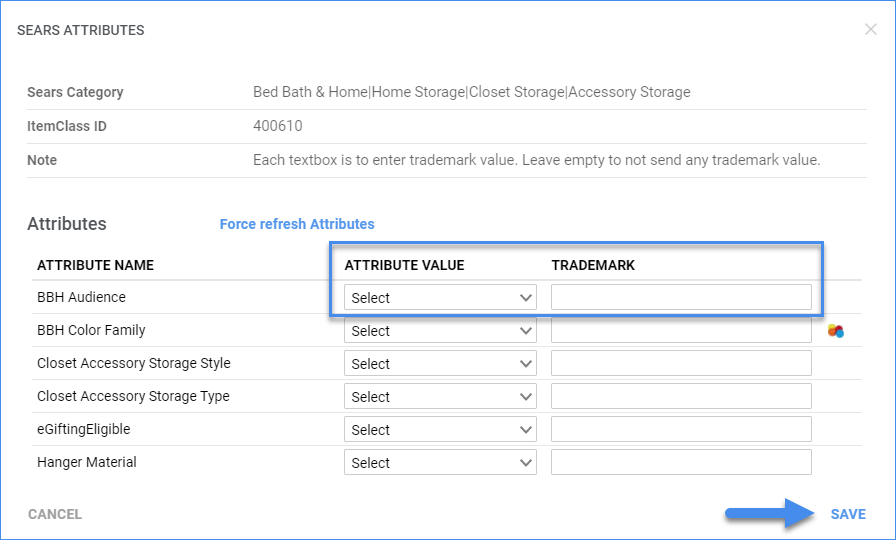Screen dimensions: 896x540
Task: Select Closet Accessory Storage Type trademark textbox
Action: pyautogui.click(x=681, y=397)
